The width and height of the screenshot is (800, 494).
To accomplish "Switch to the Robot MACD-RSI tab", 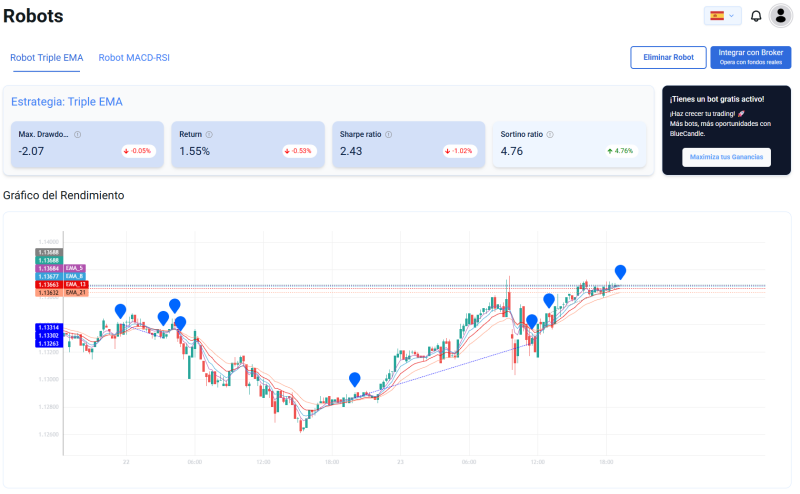I will point(134,58).
